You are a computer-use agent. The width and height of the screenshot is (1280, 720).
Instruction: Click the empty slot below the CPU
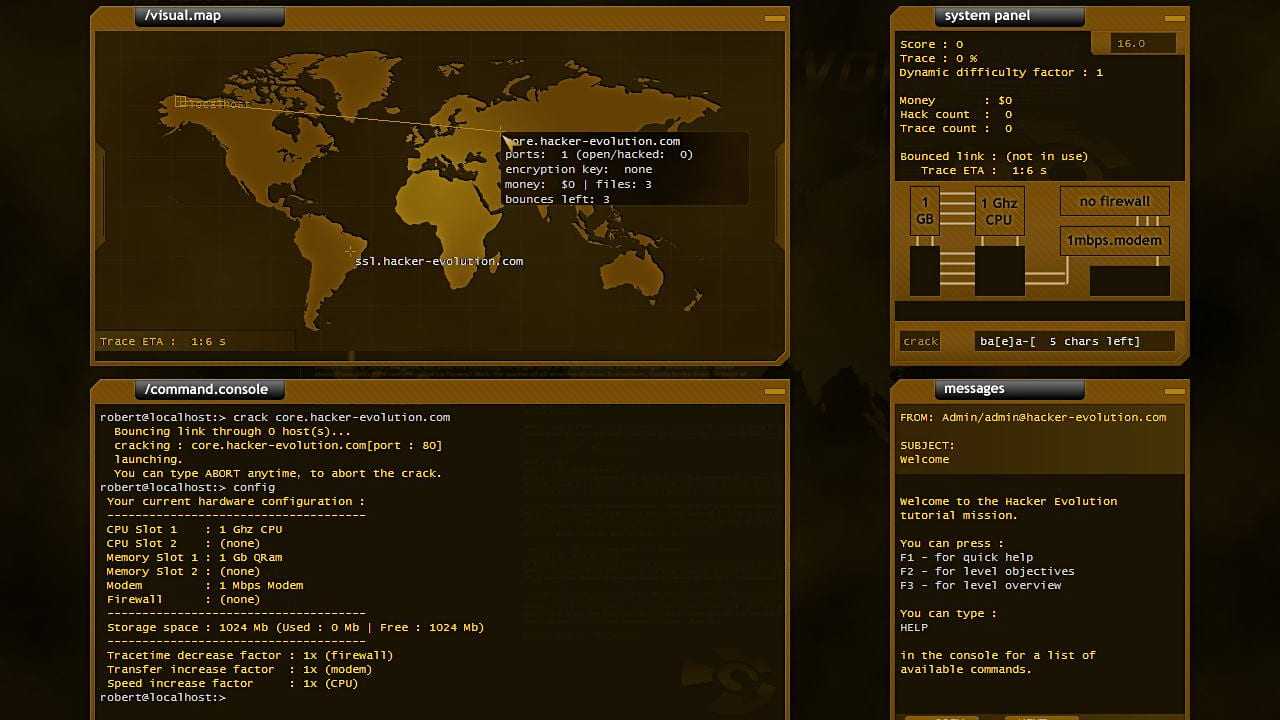[999, 271]
